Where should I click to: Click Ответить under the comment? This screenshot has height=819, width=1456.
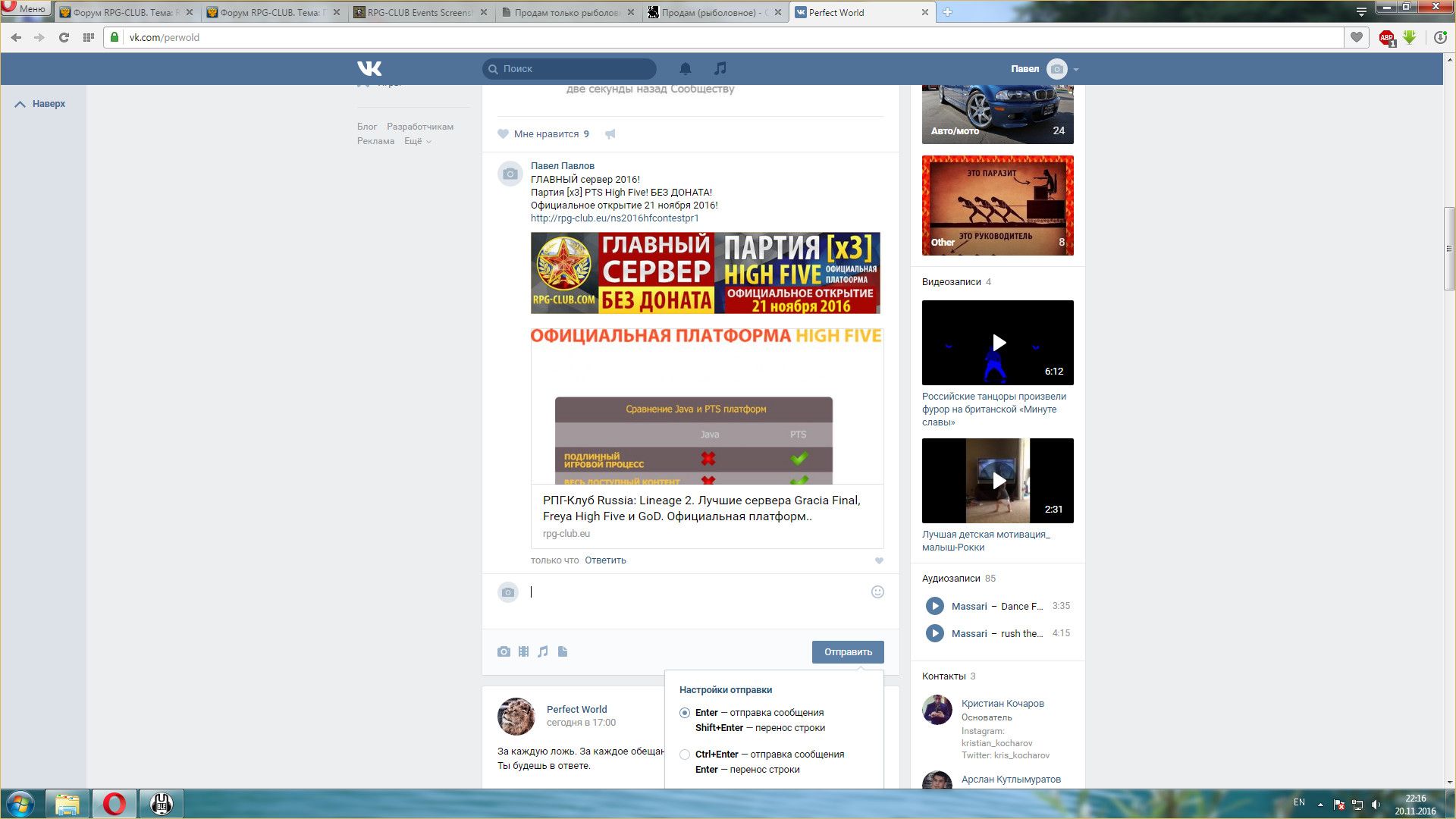pyautogui.click(x=605, y=560)
